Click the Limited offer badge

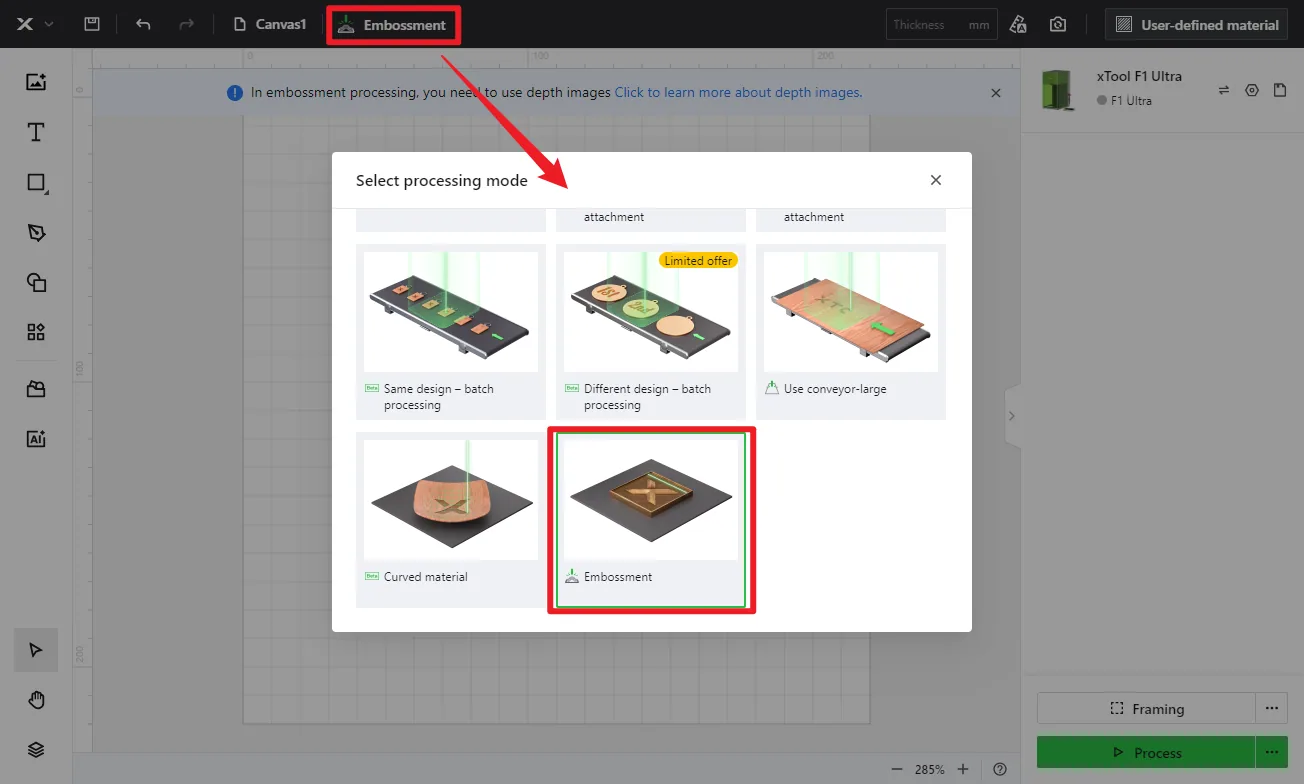point(698,260)
